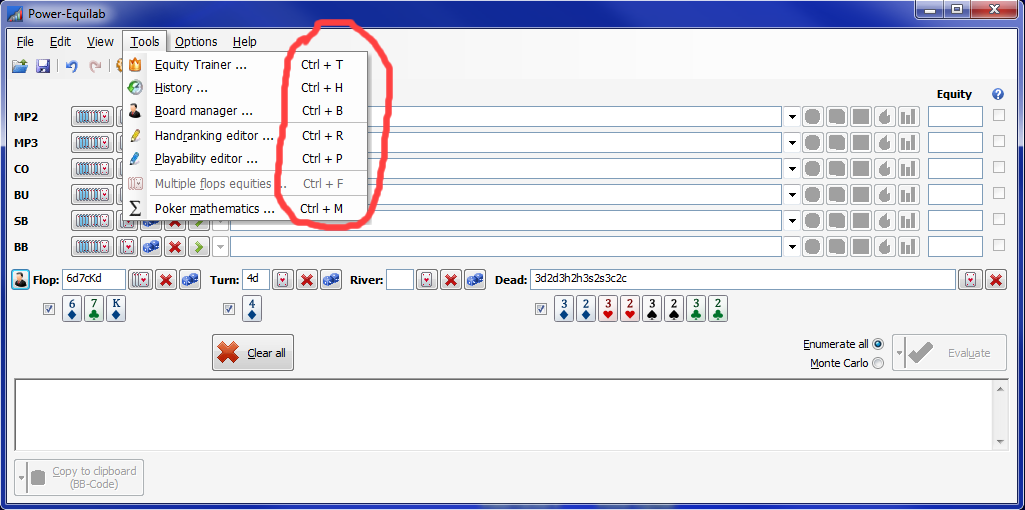The width and height of the screenshot is (1025, 510).
Task: Randomize the River with the dice icon
Action: point(475,280)
